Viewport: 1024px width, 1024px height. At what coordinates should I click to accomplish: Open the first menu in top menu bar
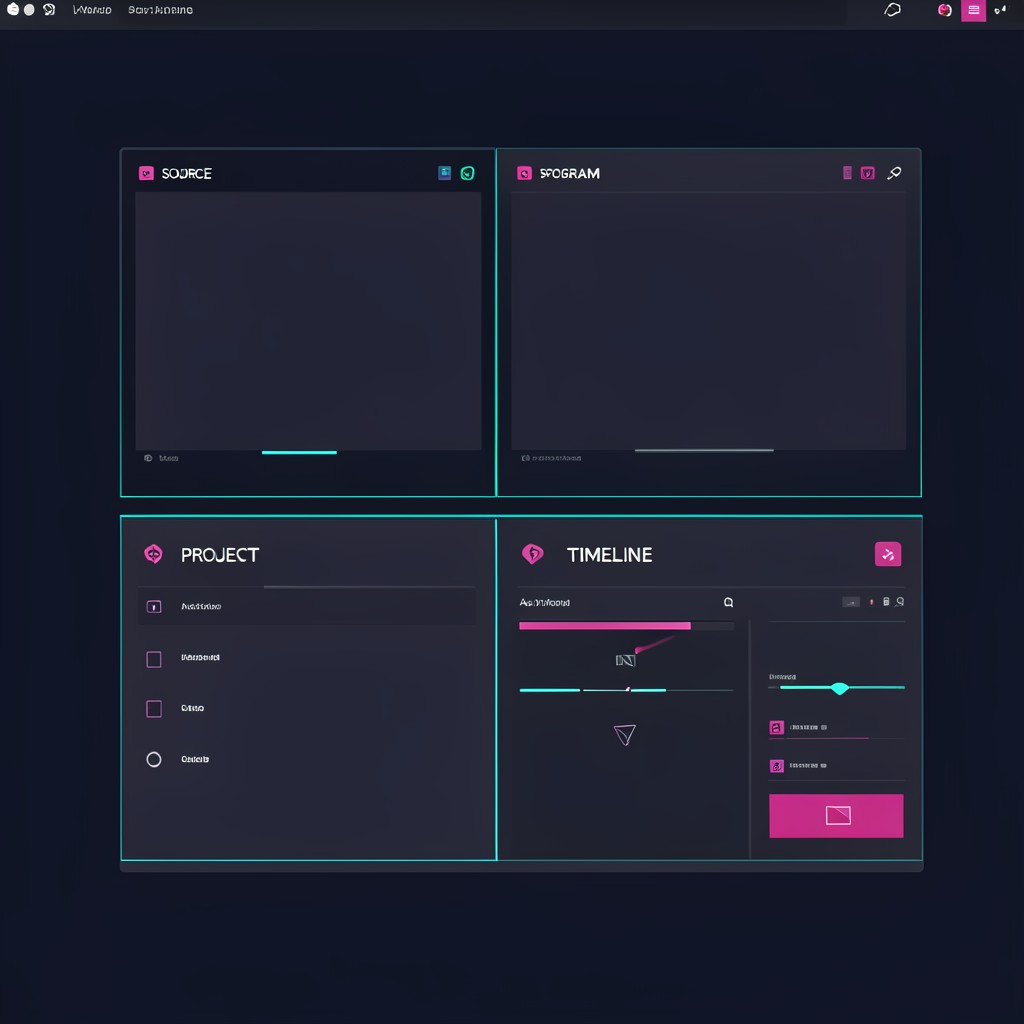[x=92, y=10]
